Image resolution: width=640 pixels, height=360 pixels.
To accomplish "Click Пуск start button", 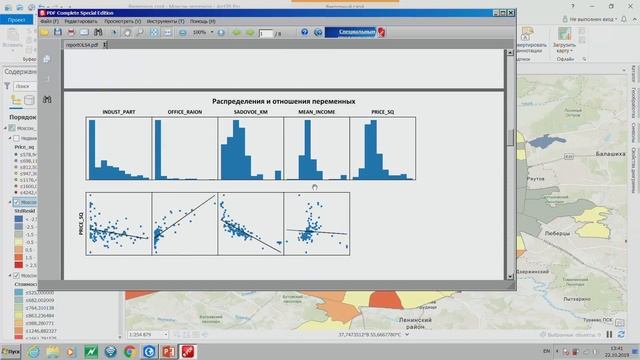I will click(11, 351).
